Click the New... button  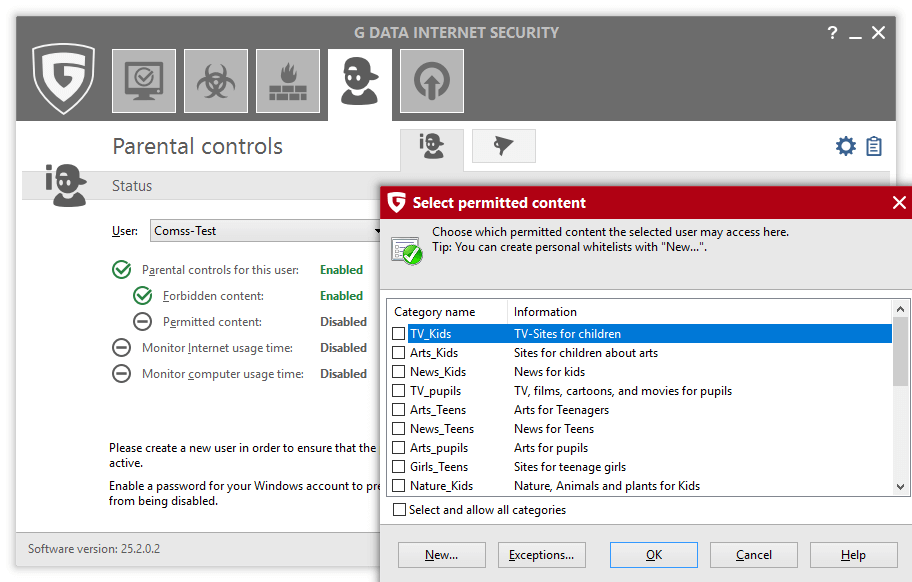441,555
